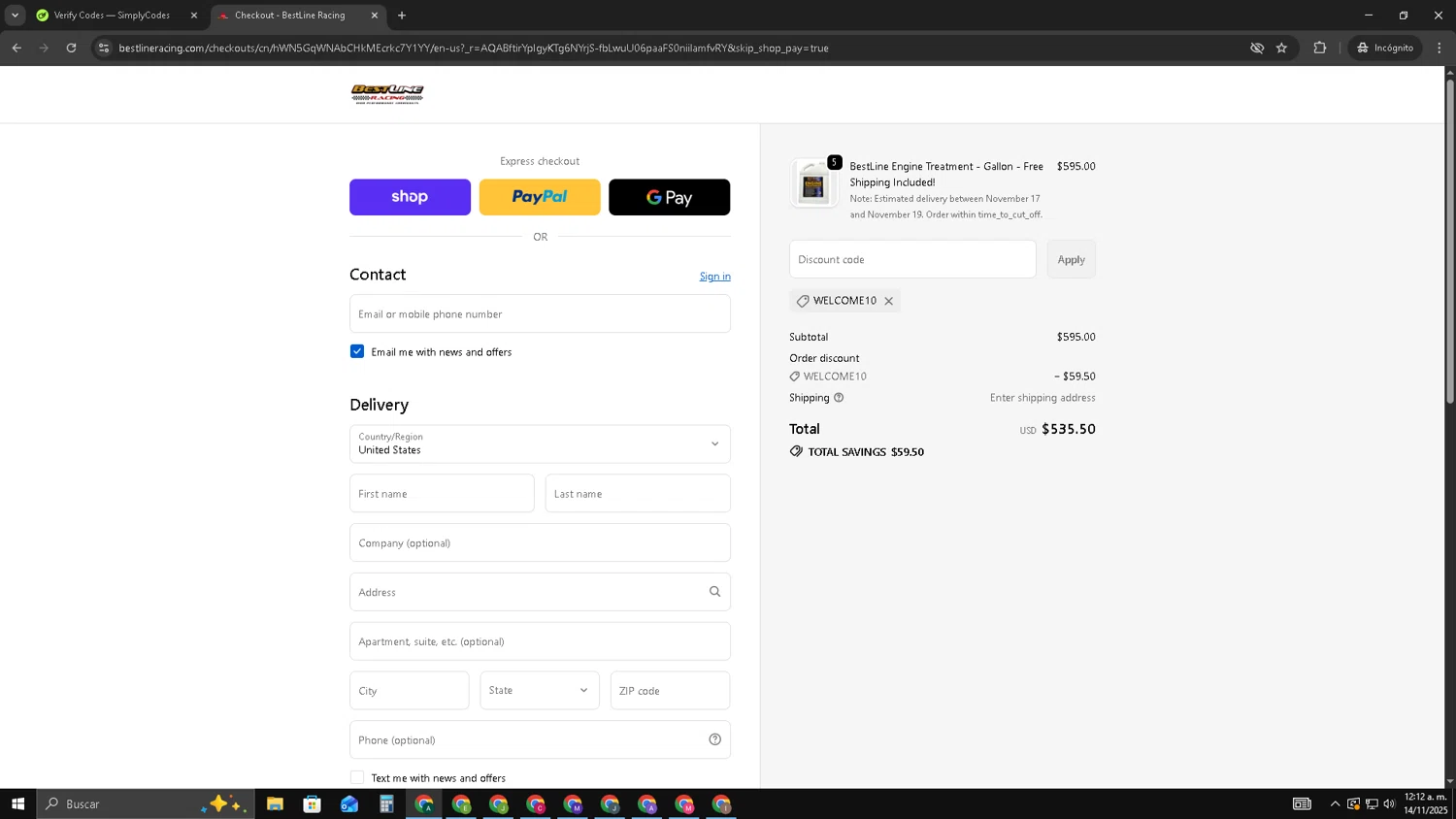This screenshot has height=819, width=1456.
Task: Click the address search magnifier icon
Action: tap(714, 592)
